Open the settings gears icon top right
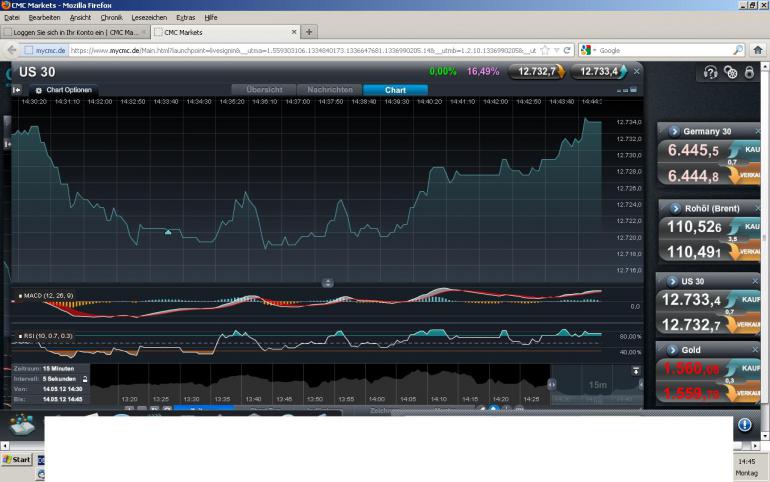 click(x=730, y=73)
